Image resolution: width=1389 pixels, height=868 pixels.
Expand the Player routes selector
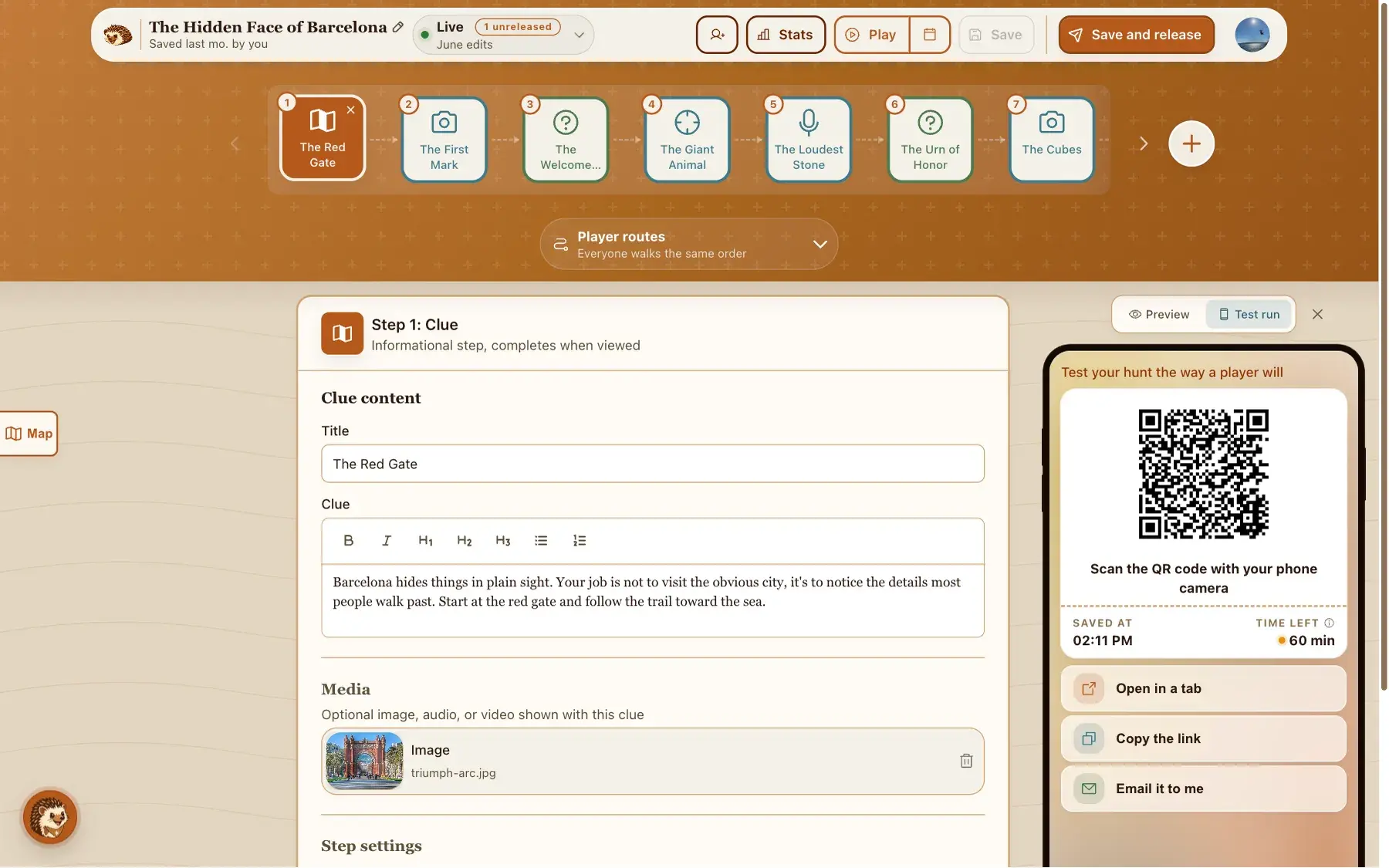point(689,244)
